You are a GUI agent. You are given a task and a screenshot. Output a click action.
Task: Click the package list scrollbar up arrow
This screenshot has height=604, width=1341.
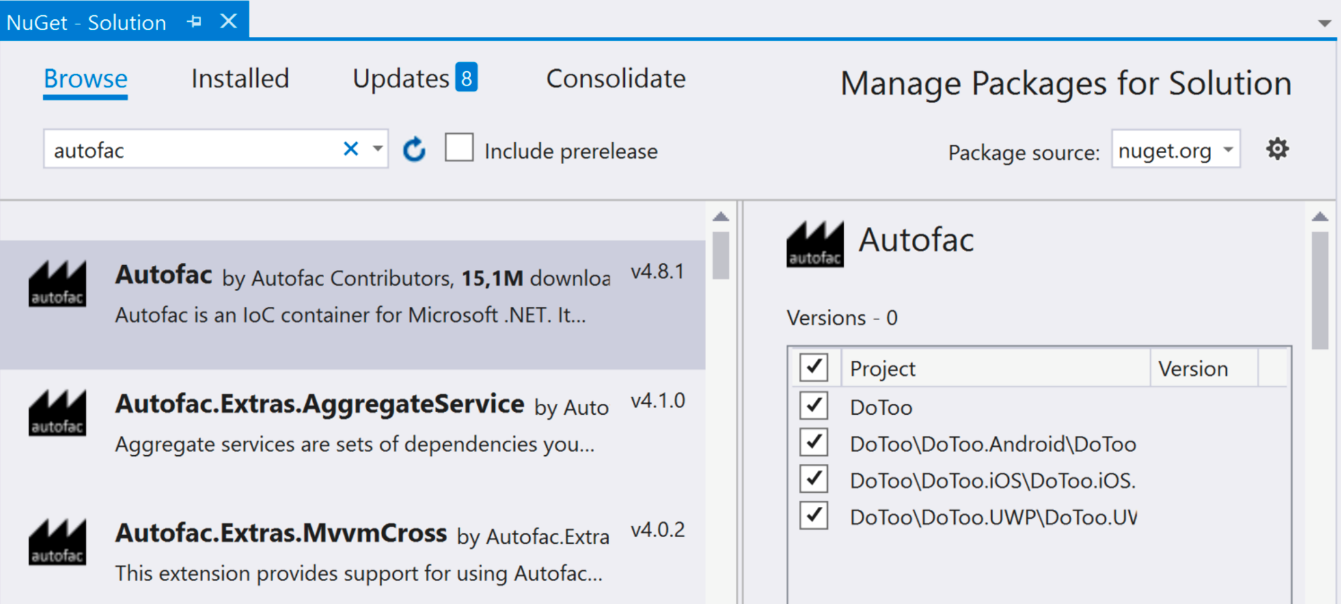click(x=720, y=216)
